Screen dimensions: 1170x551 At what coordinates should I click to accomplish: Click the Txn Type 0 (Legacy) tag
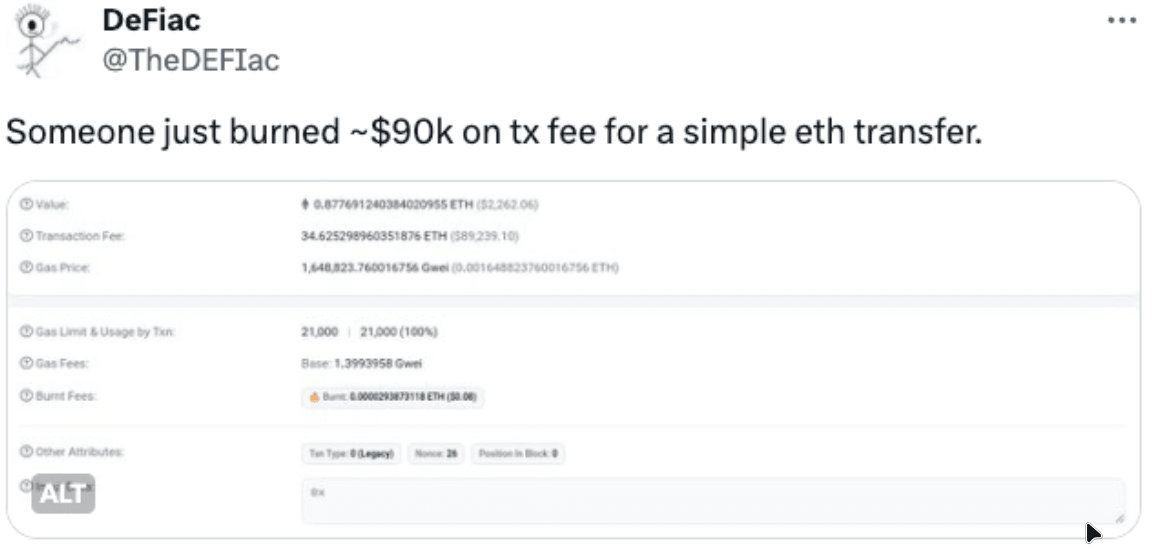pos(352,454)
